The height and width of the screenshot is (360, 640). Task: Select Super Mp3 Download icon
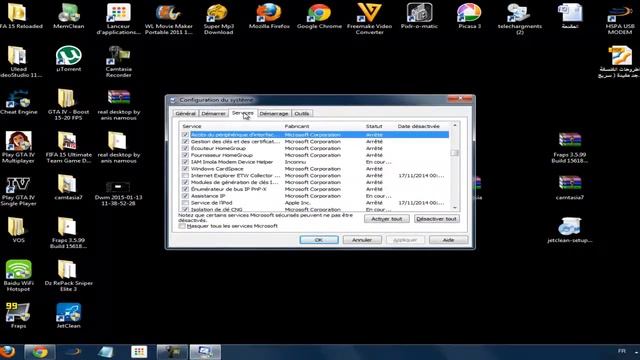[218, 18]
